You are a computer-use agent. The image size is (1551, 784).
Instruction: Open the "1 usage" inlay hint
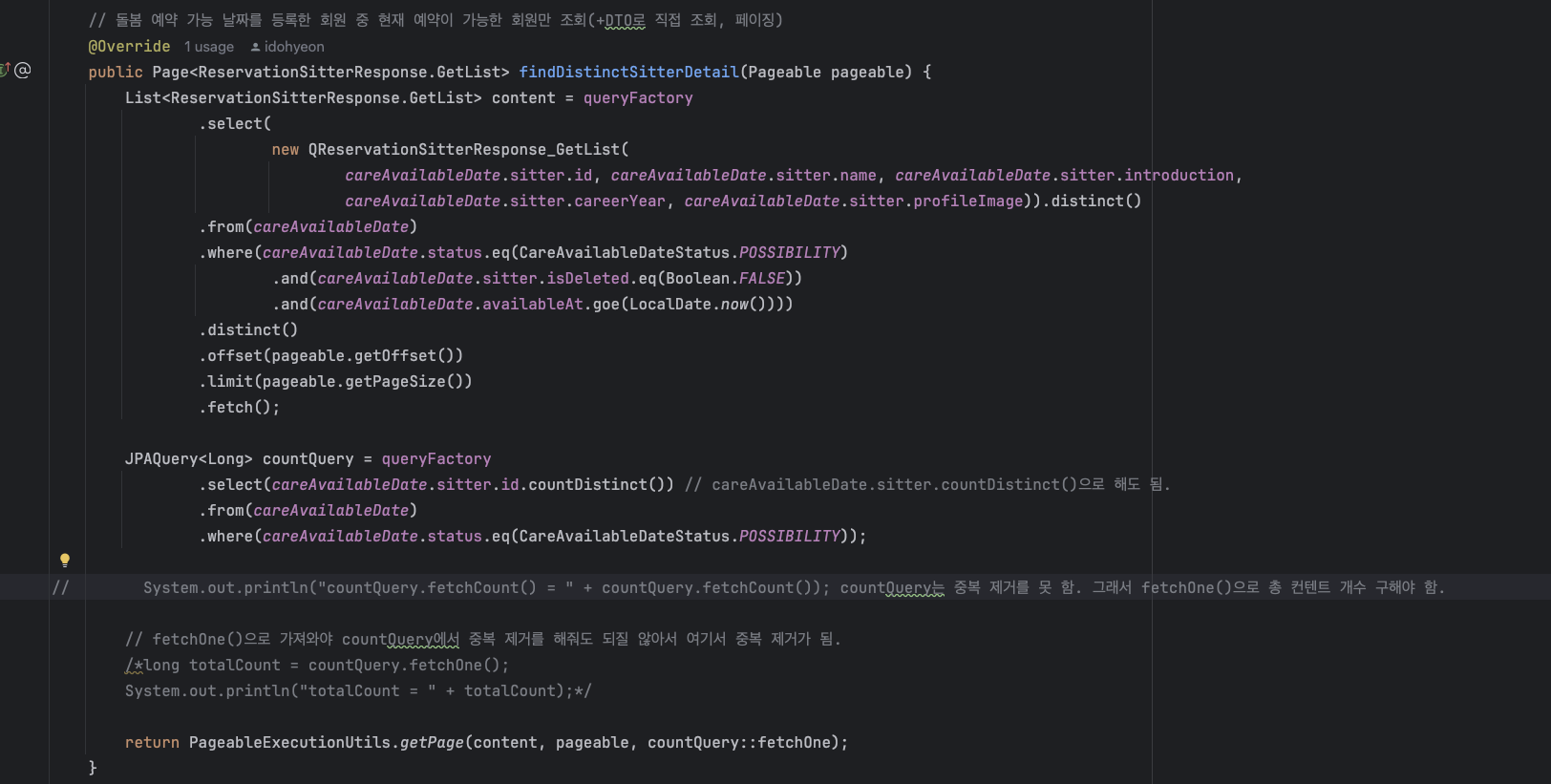[x=209, y=47]
